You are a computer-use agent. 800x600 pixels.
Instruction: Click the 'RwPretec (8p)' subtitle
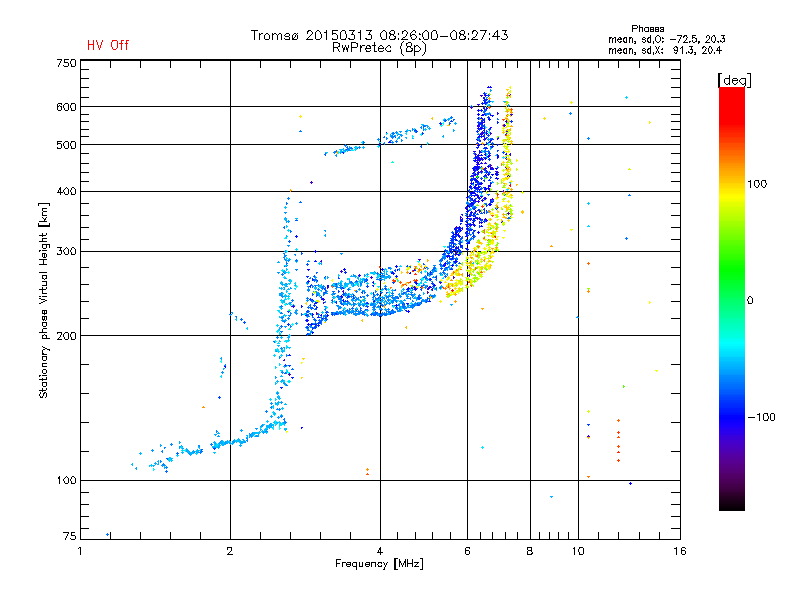pyautogui.click(x=380, y=48)
